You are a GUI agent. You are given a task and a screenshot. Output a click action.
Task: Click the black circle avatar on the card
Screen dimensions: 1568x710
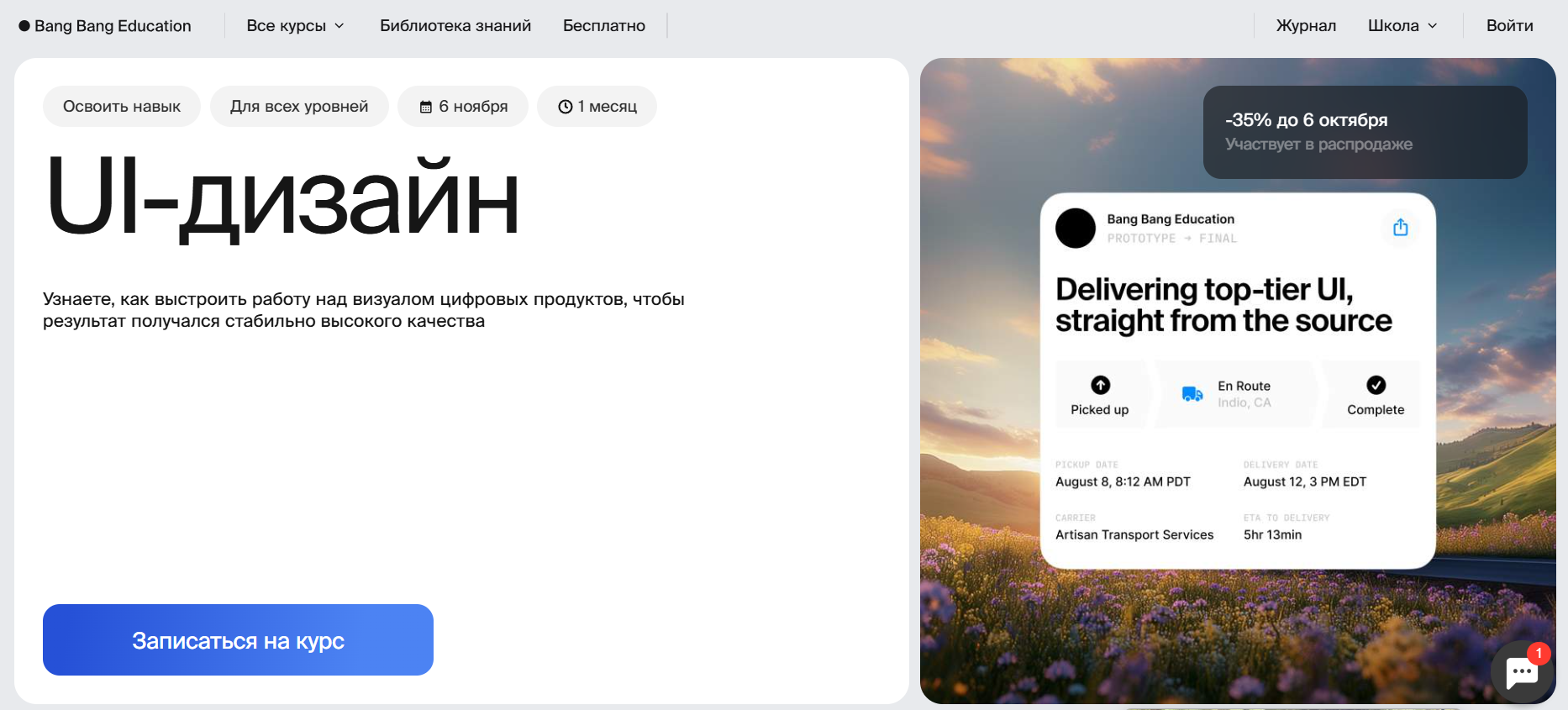tap(1076, 228)
